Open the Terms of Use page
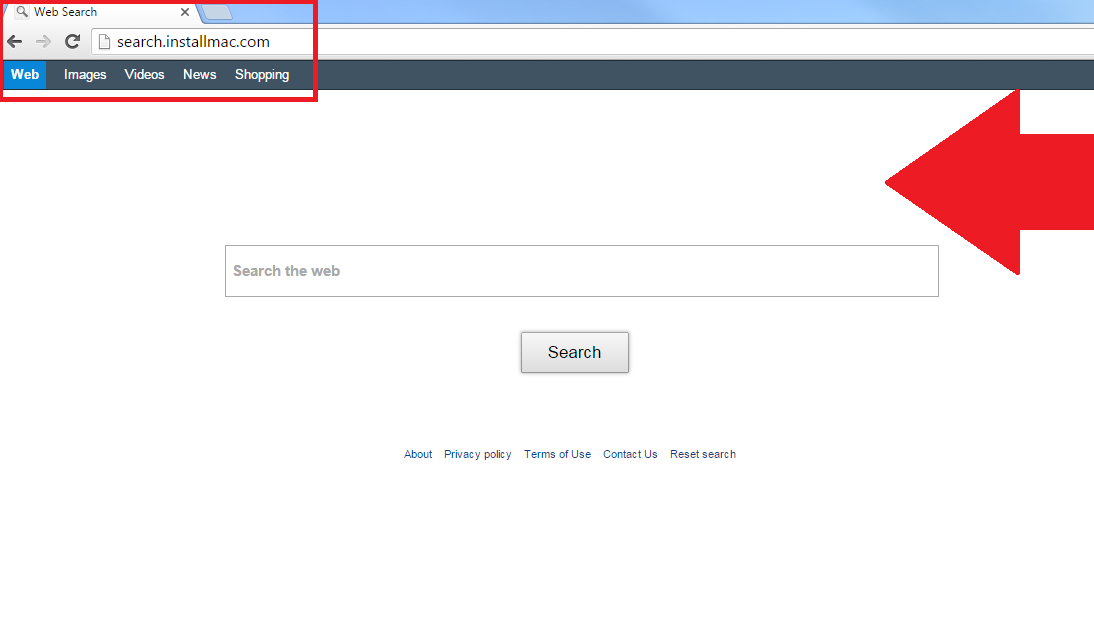Image resolution: width=1094 pixels, height=631 pixels. (557, 454)
